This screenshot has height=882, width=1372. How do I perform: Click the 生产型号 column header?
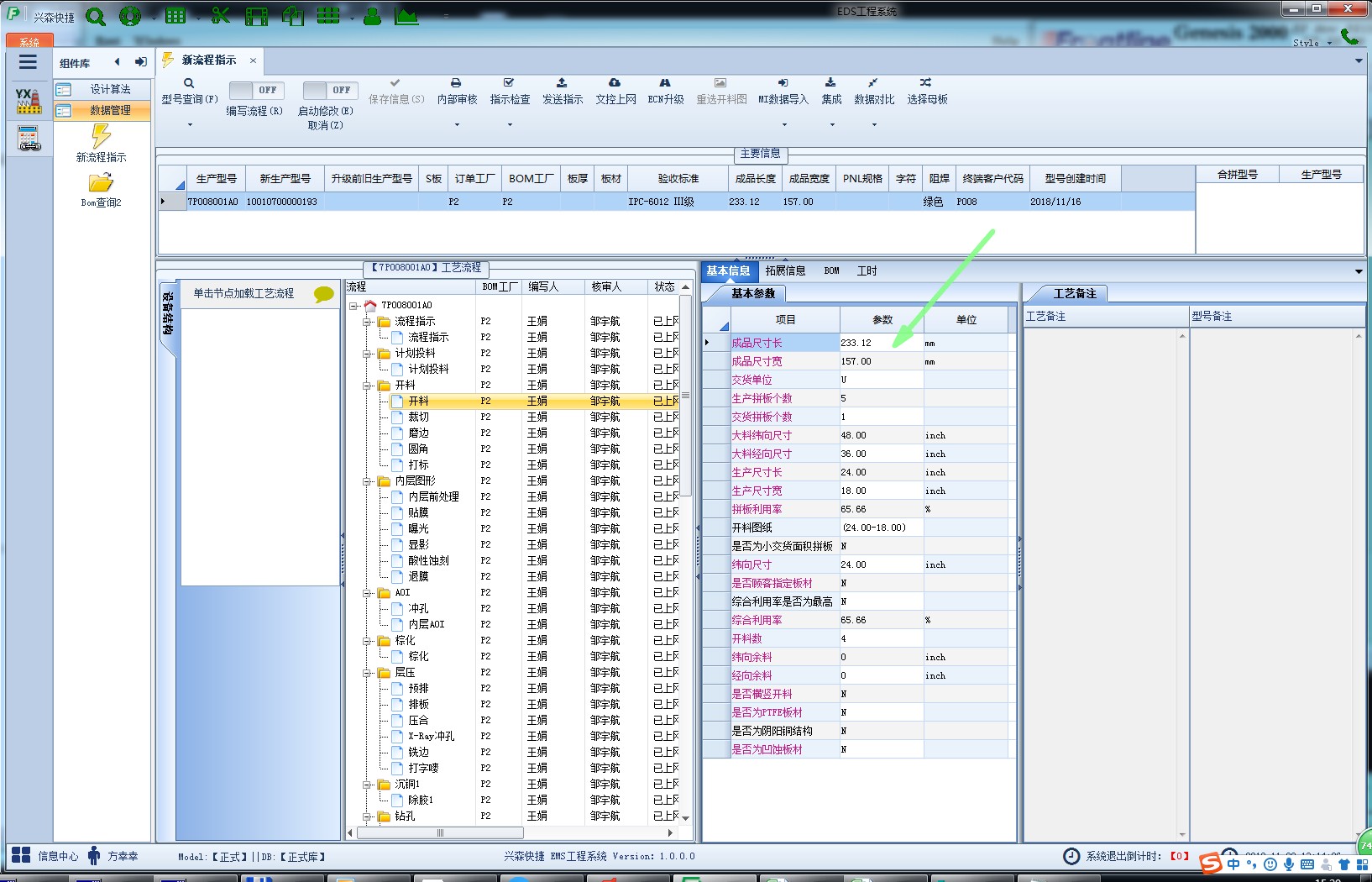[x=216, y=178]
